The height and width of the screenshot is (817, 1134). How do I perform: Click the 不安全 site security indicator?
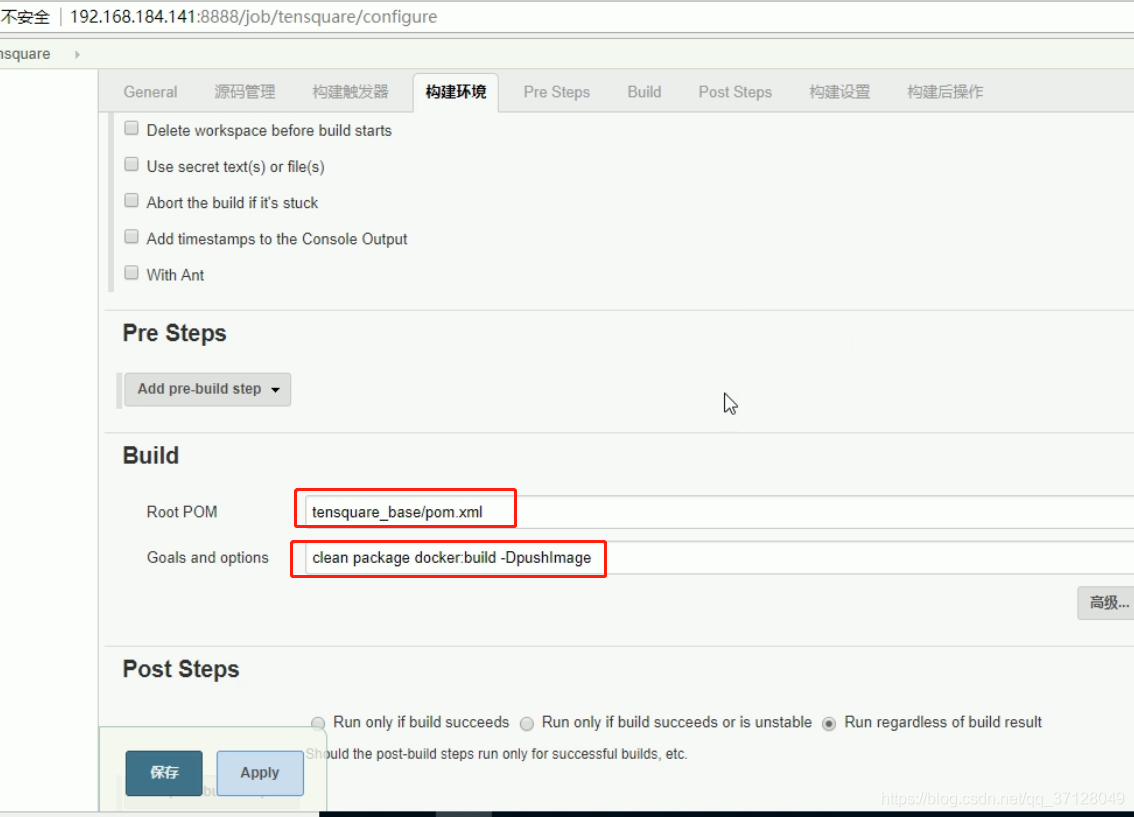(25, 17)
